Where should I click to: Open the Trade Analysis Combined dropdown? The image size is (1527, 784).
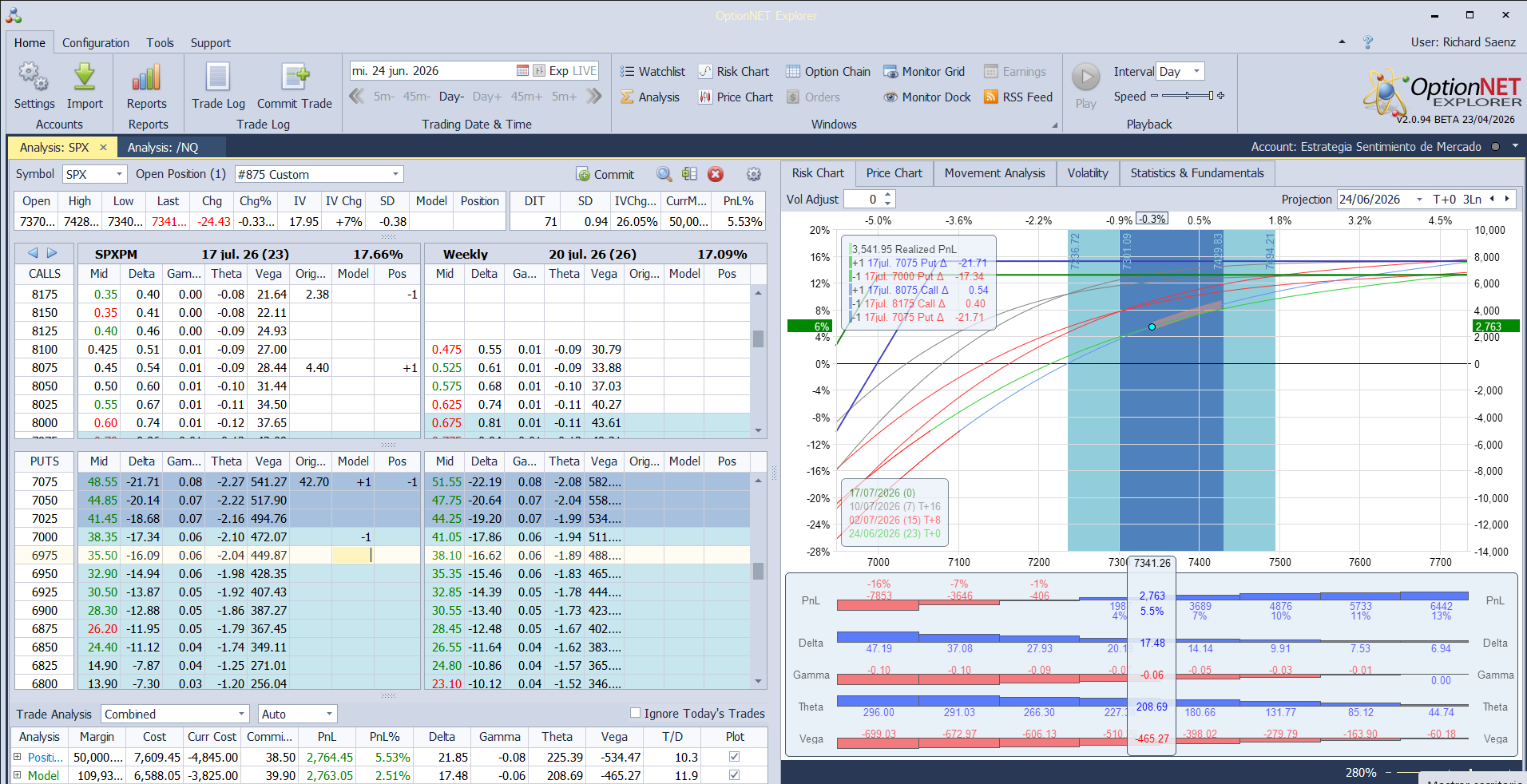[241, 714]
